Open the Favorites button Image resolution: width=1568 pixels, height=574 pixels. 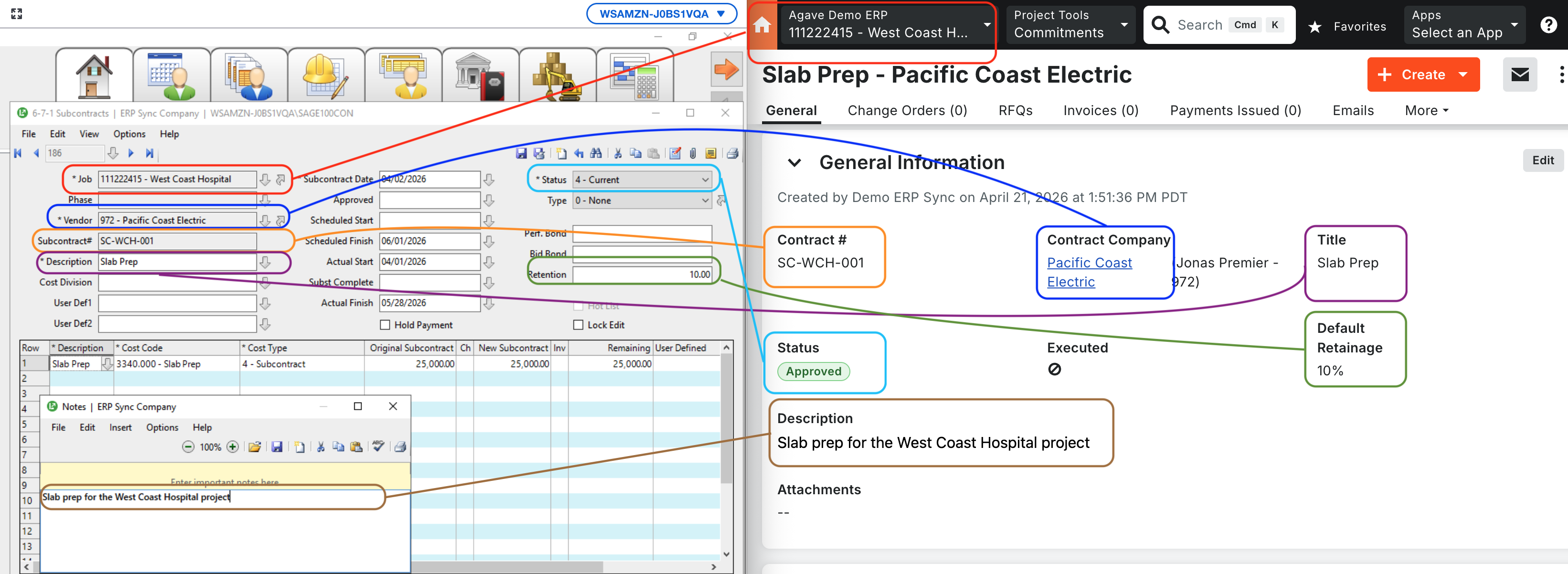1346,26
